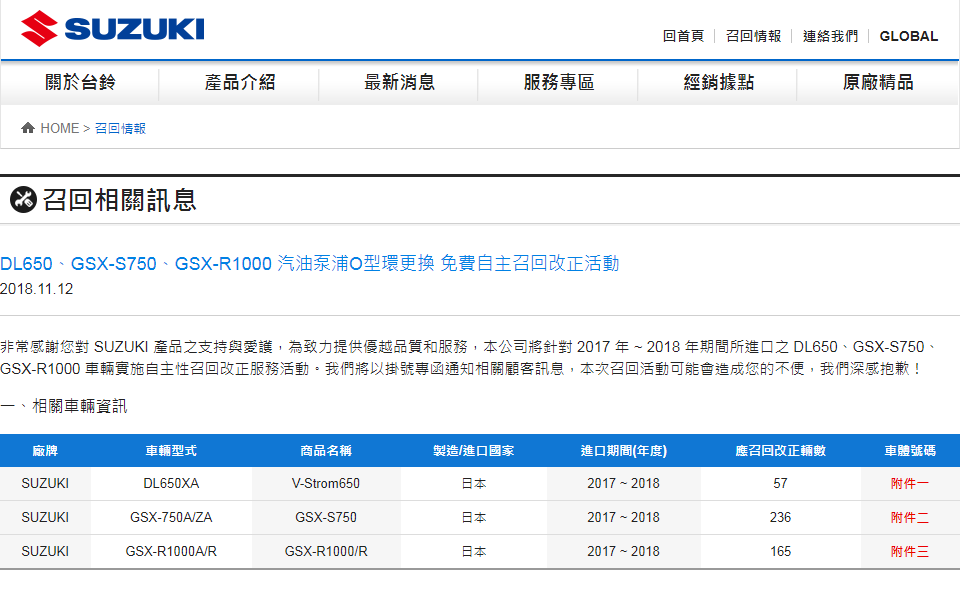
Task: Click 日本 cell in V-Strom650 row
Action: click(x=474, y=484)
